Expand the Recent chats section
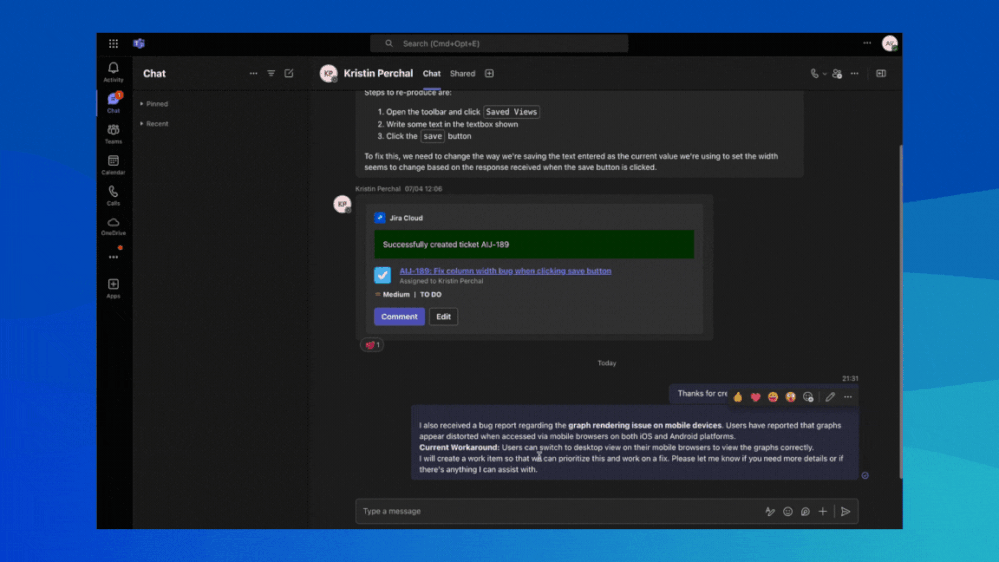999x562 pixels. [x=154, y=124]
